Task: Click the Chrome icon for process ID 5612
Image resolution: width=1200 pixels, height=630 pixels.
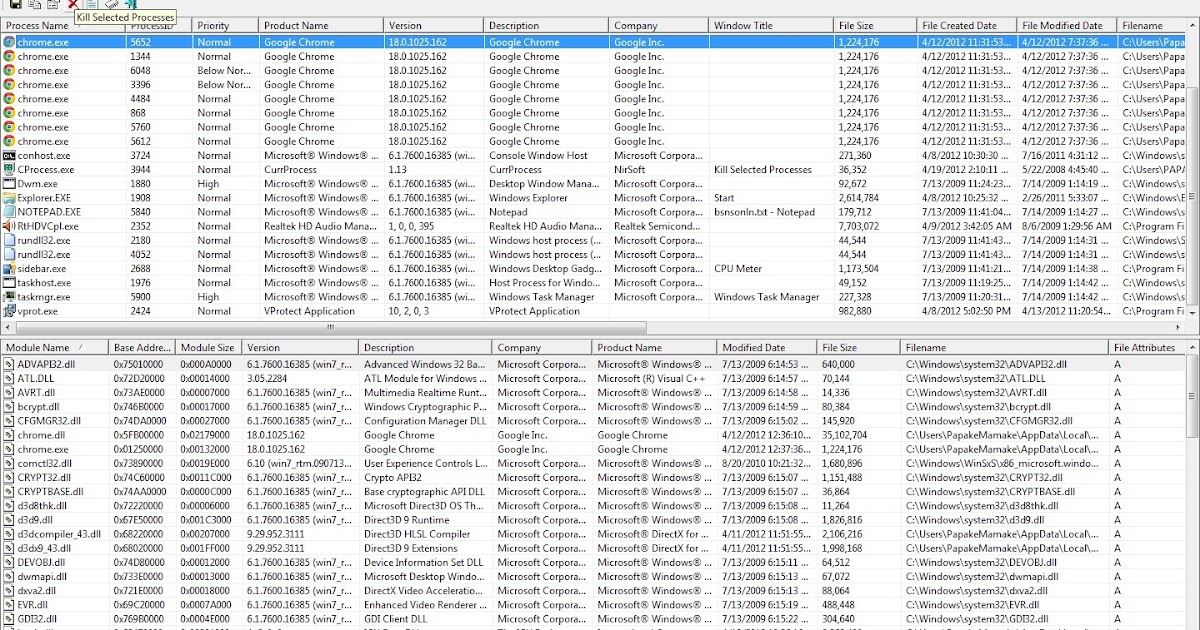Action: pos(9,141)
